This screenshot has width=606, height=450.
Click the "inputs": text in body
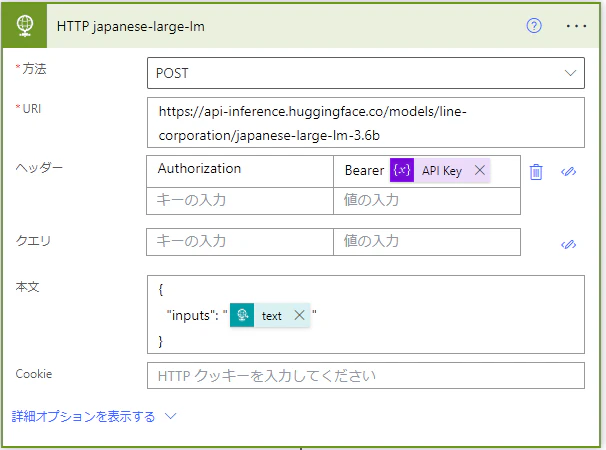(x=192, y=315)
